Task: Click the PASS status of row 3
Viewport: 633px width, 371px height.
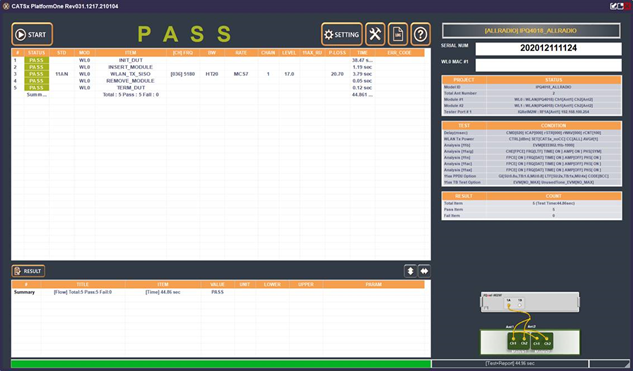Action: pyautogui.click(x=36, y=74)
